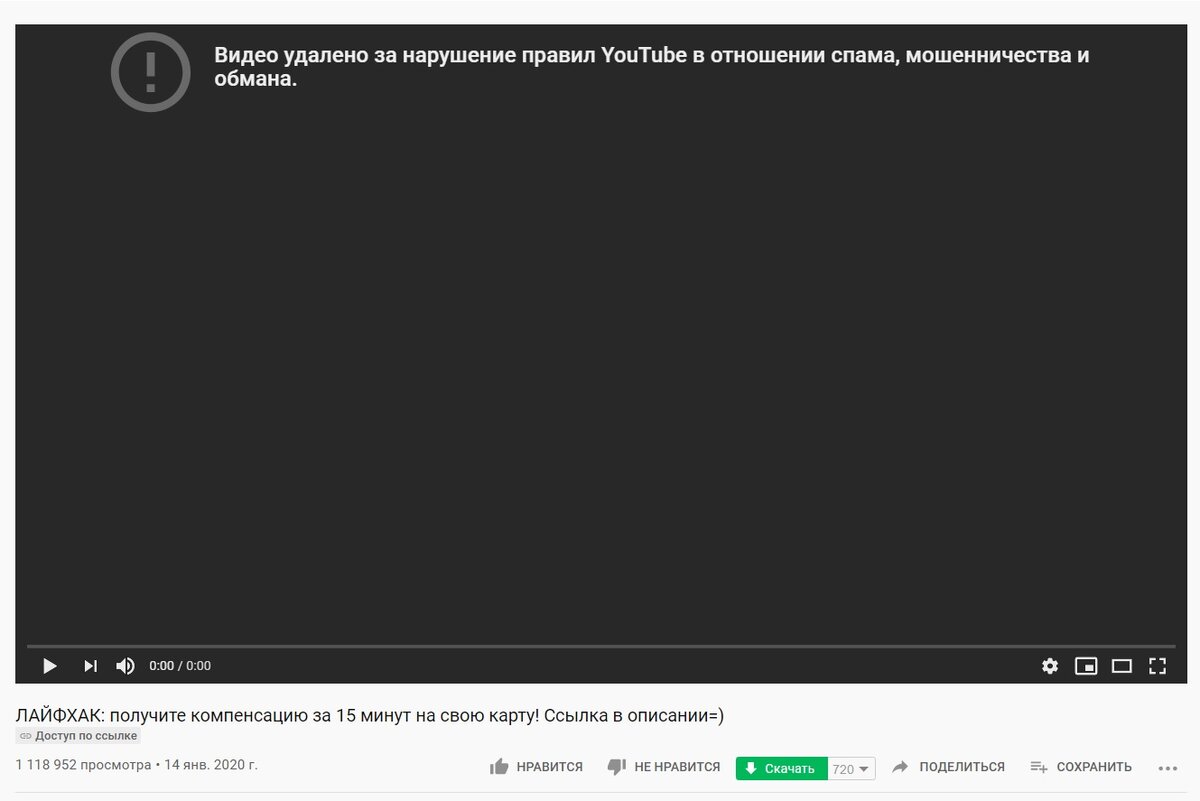1200x801 pixels.
Task: Open the 720 quality dropdown
Action: (x=851, y=768)
